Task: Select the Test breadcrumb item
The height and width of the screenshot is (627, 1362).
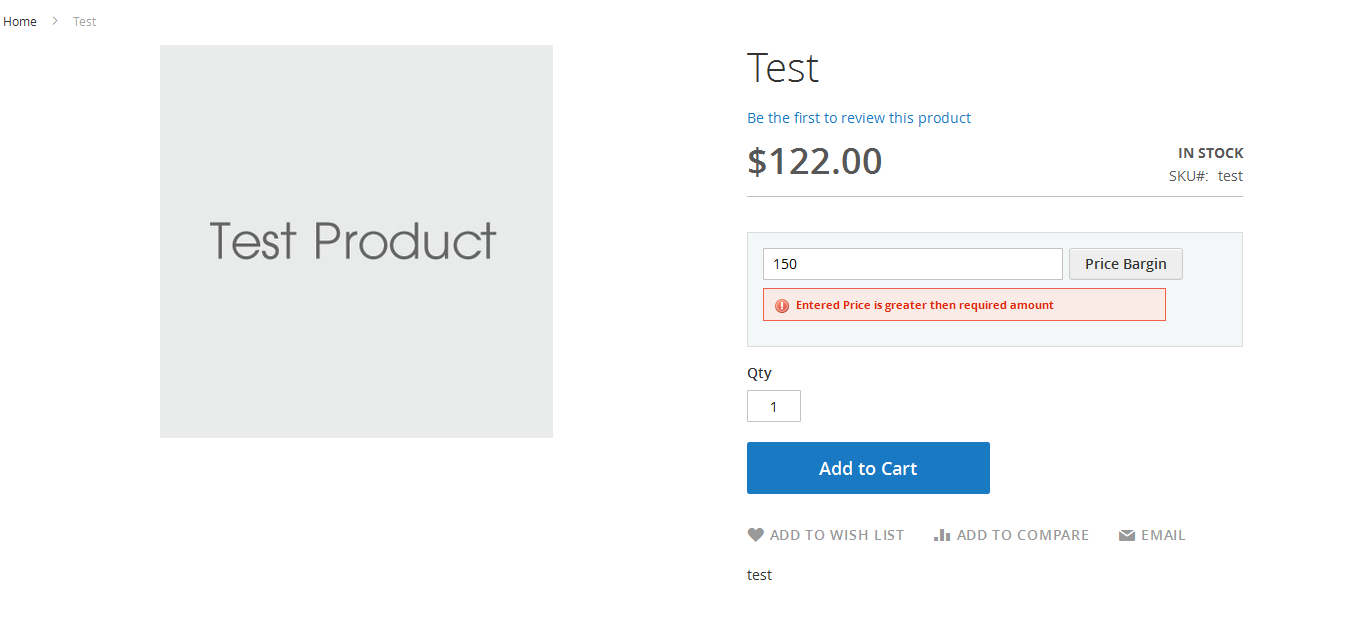Action: [85, 21]
